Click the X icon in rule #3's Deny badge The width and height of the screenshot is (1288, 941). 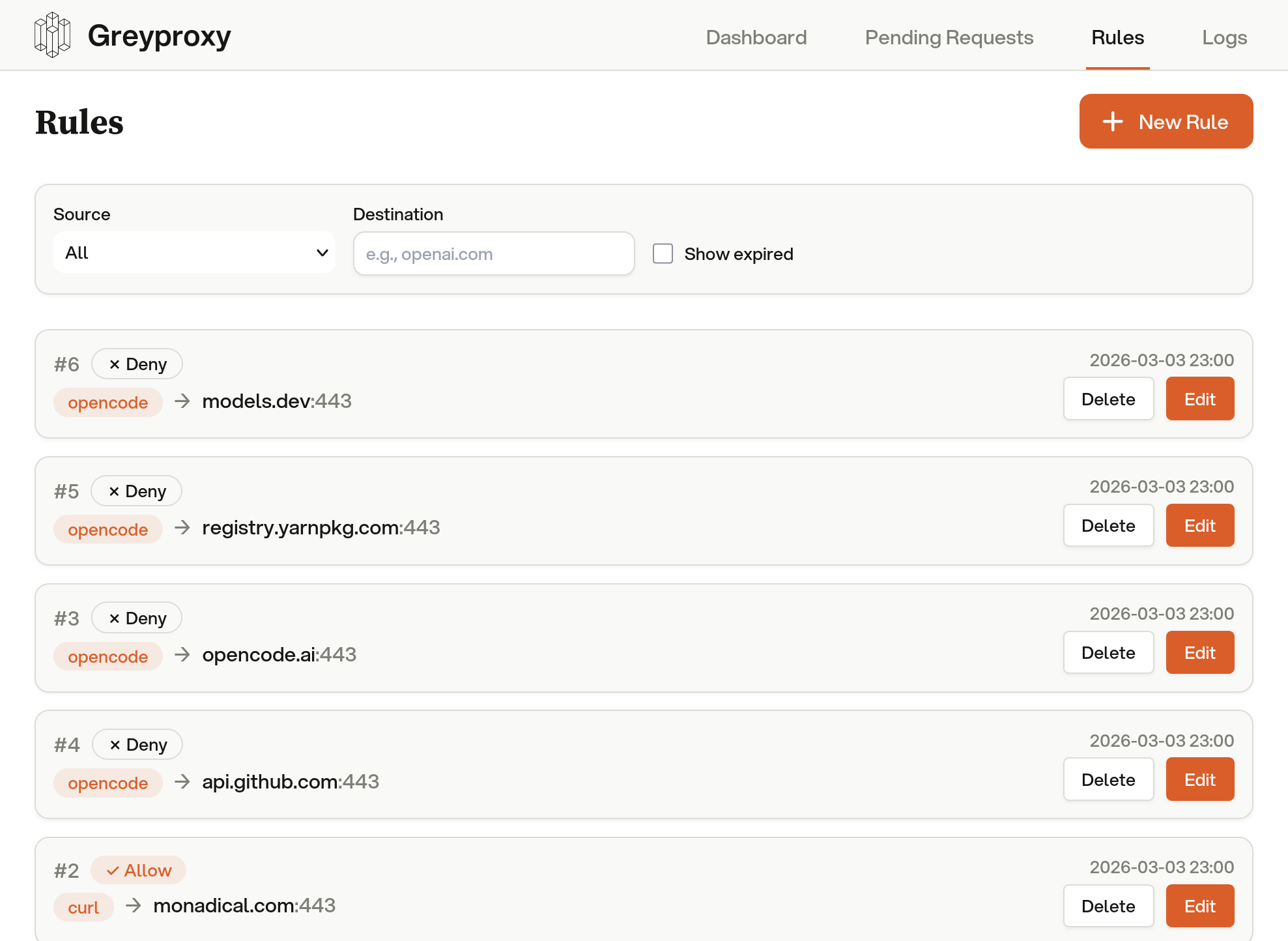115,617
